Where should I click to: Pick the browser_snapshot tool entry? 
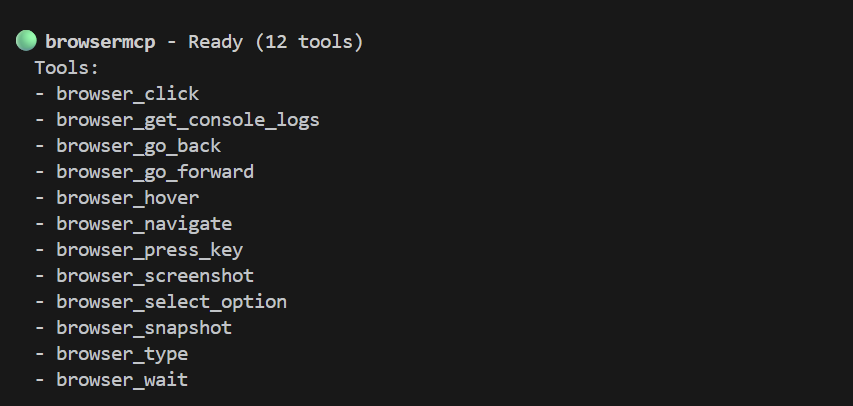pyautogui.click(x=144, y=328)
